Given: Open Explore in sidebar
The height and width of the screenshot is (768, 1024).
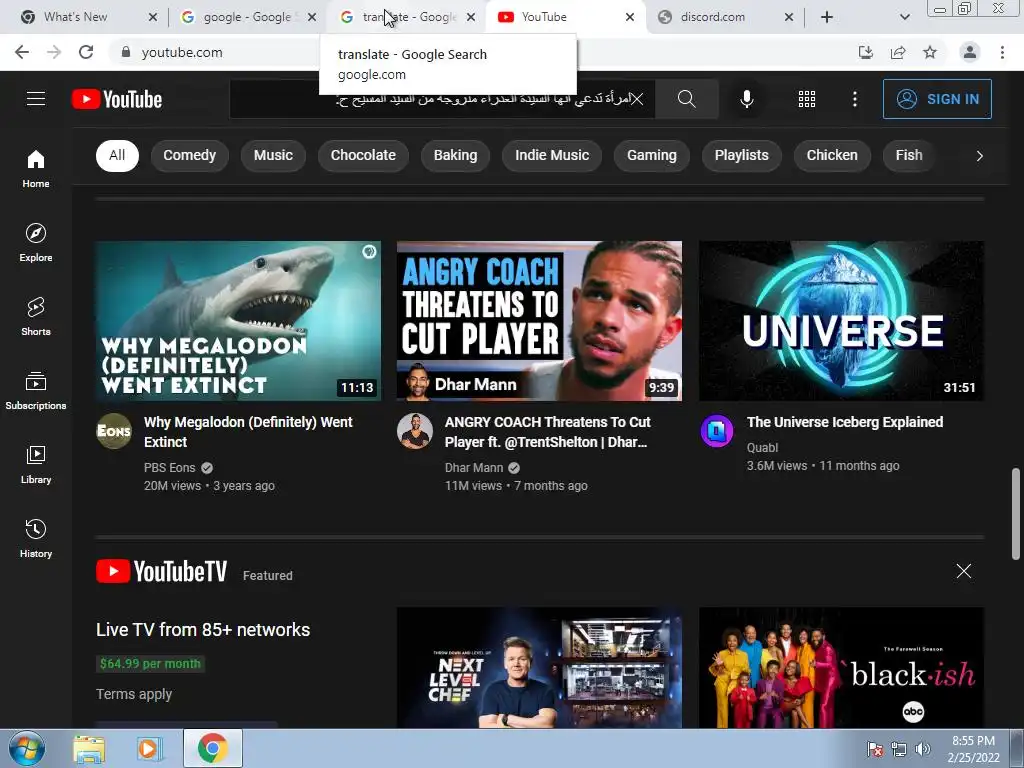Looking at the screenshot, I should click(36, 242).
